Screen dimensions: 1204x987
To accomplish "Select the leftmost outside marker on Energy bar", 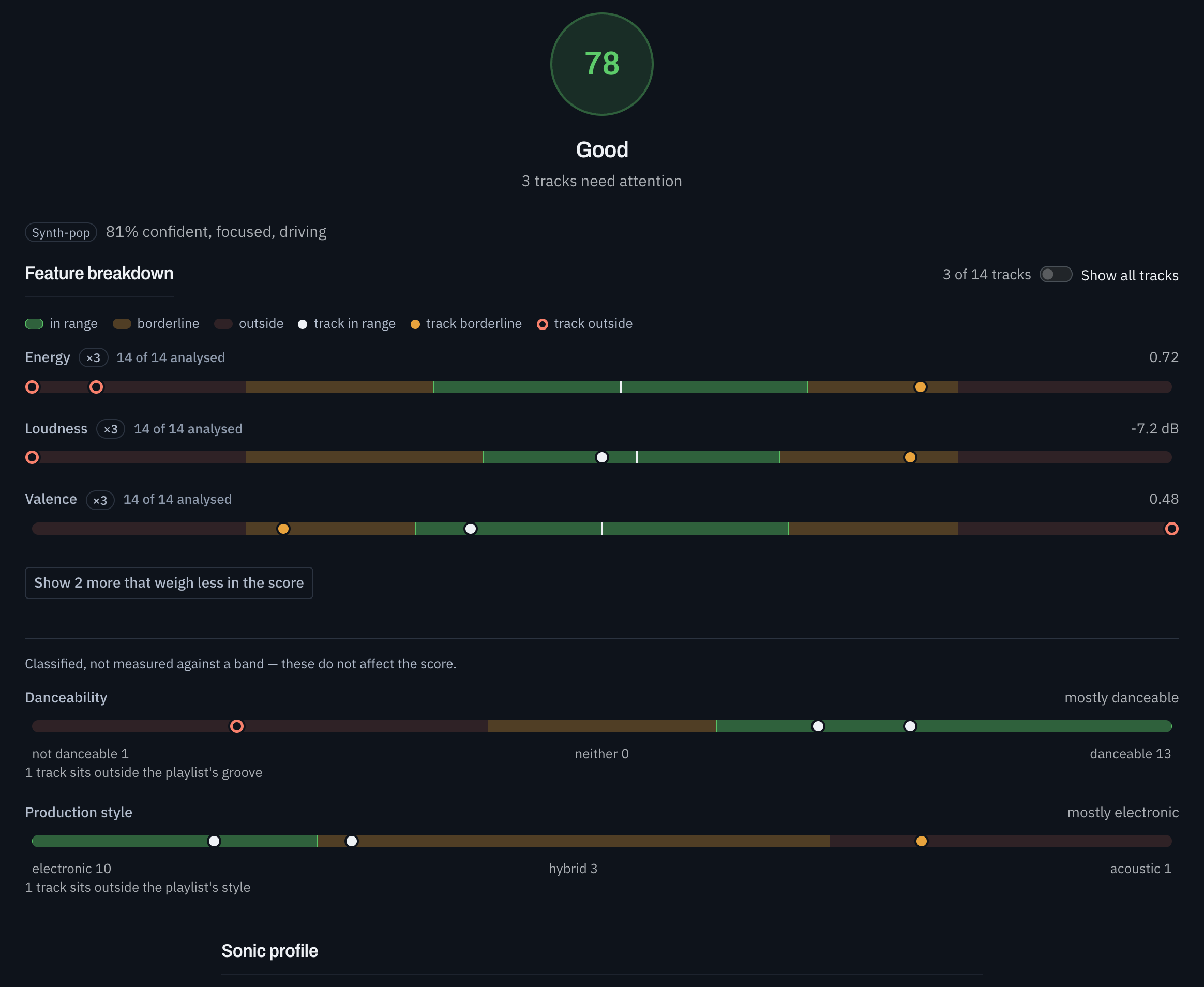I will (x=33, y=387).
